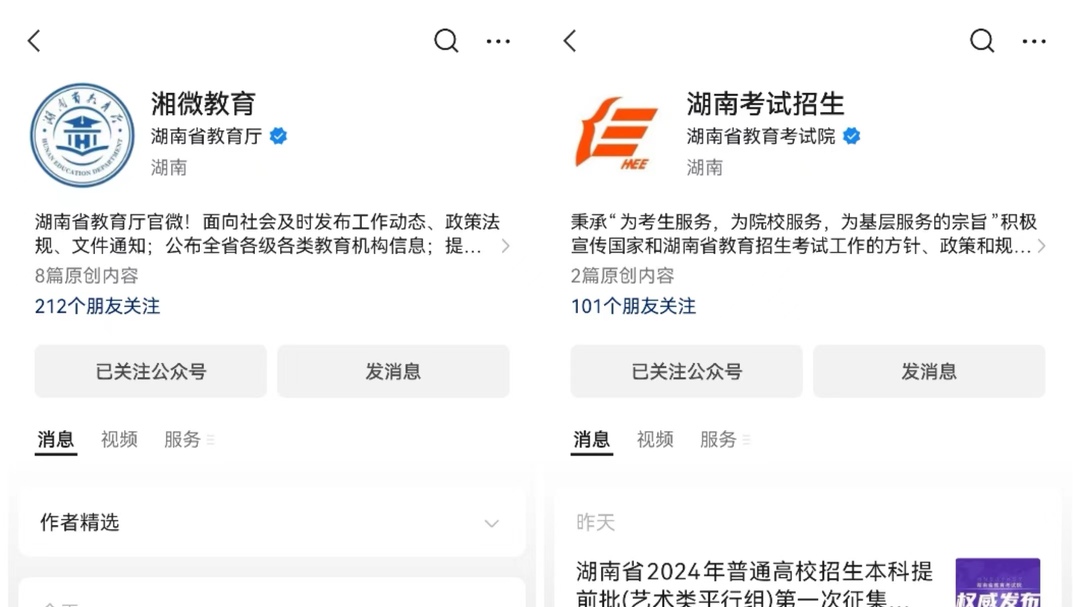The image size is (1080, 607).
Task: Expand 湖南考试招生 description with arrow
Action: point(1041,246)
